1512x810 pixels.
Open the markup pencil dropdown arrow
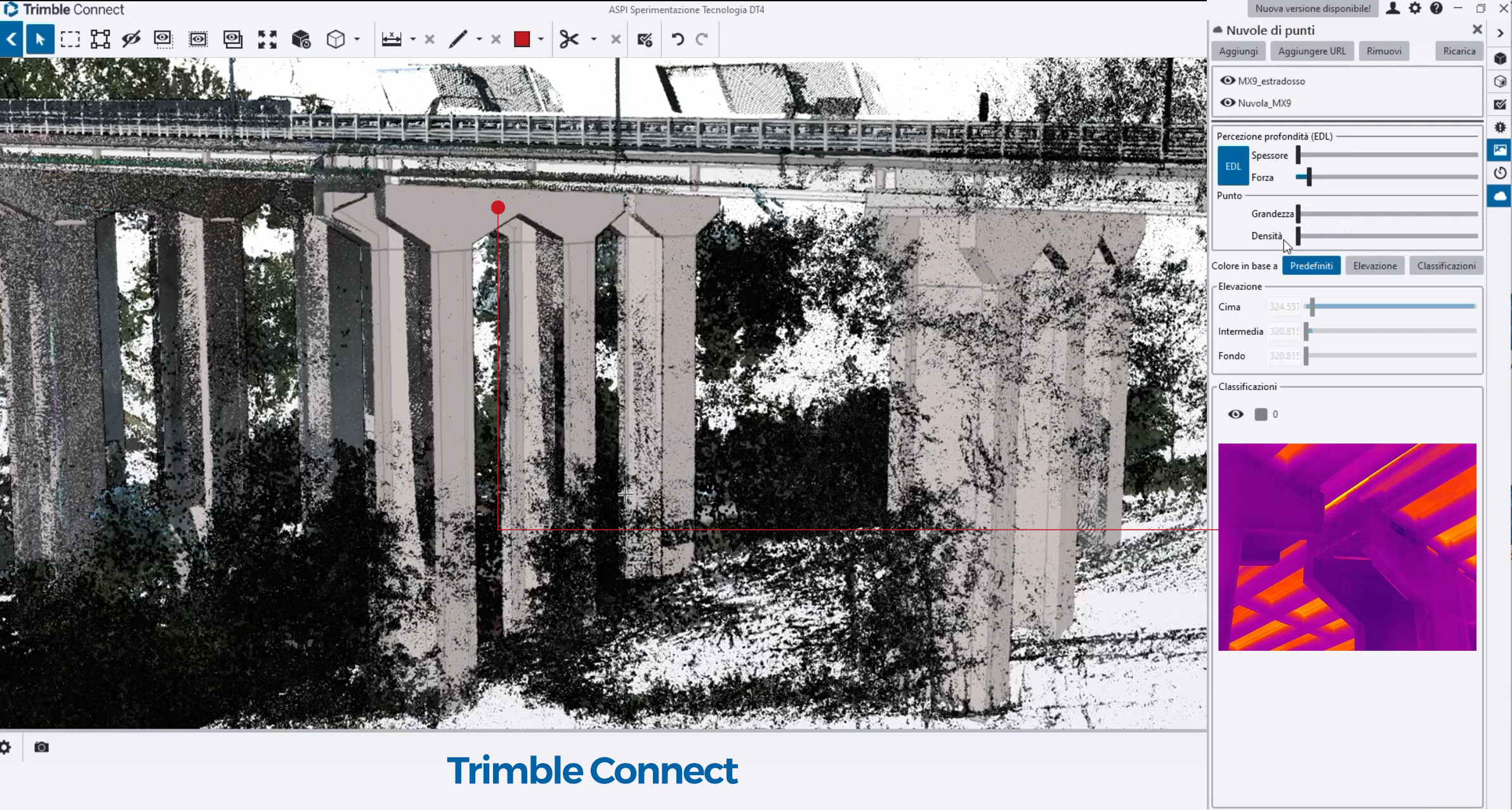click(479, 39)
